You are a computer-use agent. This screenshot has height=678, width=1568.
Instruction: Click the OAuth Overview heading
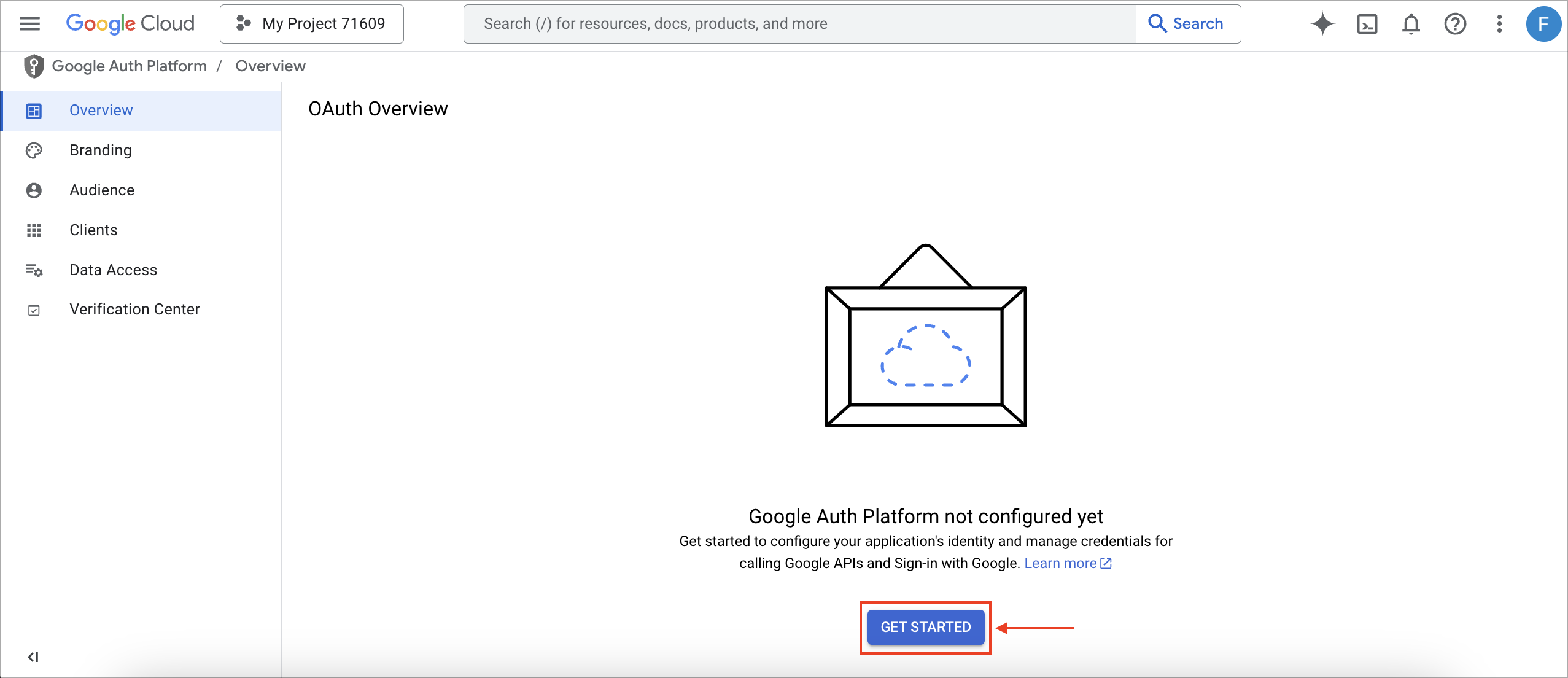pyautogui.click(x=378, y=109)
